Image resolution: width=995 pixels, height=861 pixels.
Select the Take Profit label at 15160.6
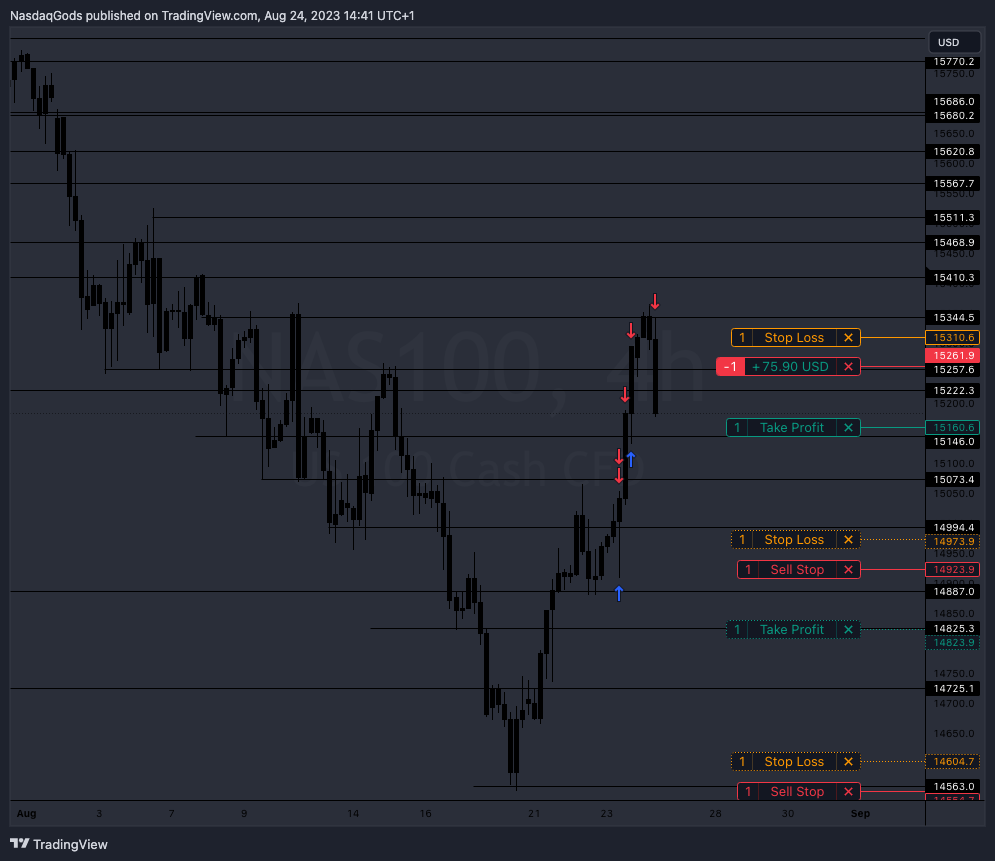791,428
